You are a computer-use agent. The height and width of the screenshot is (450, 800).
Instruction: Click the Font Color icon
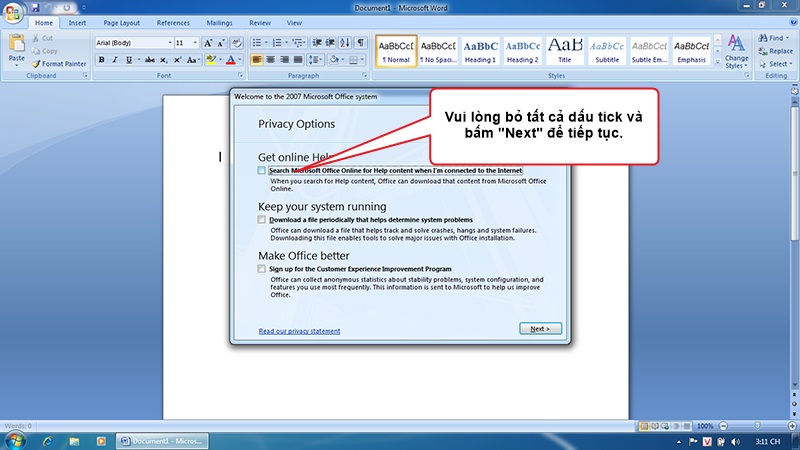pyautogui.click(x=231, y=60)
